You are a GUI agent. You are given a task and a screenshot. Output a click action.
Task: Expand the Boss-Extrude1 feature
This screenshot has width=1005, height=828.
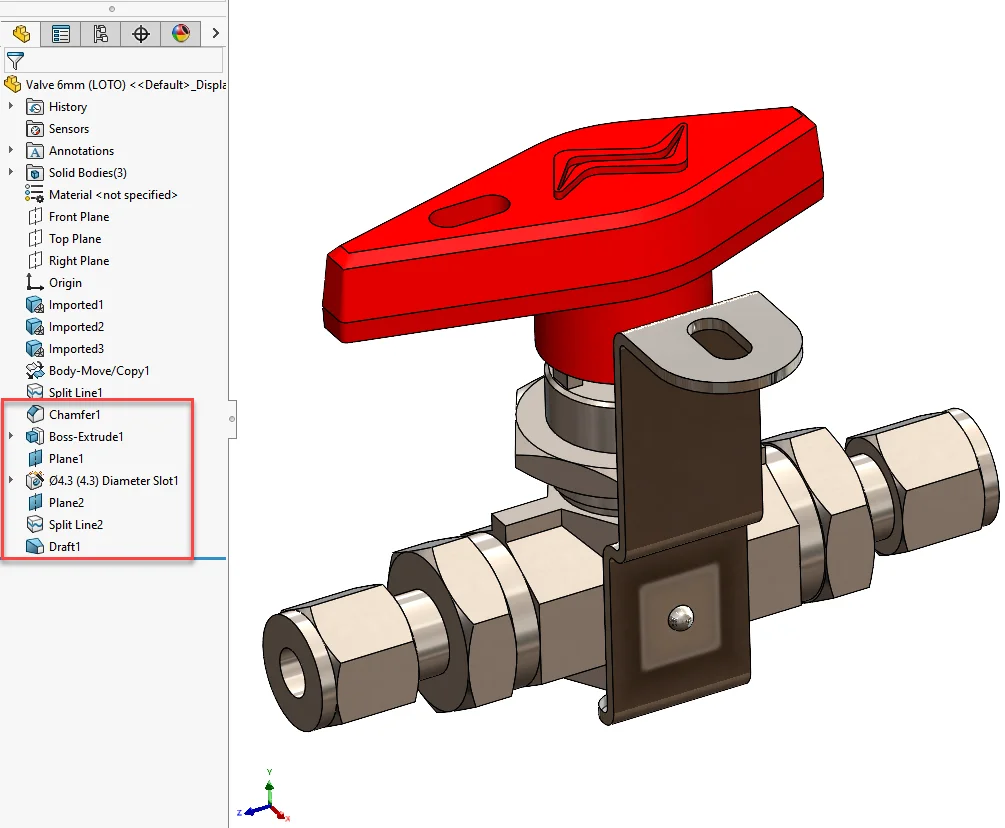coord(11,437)
